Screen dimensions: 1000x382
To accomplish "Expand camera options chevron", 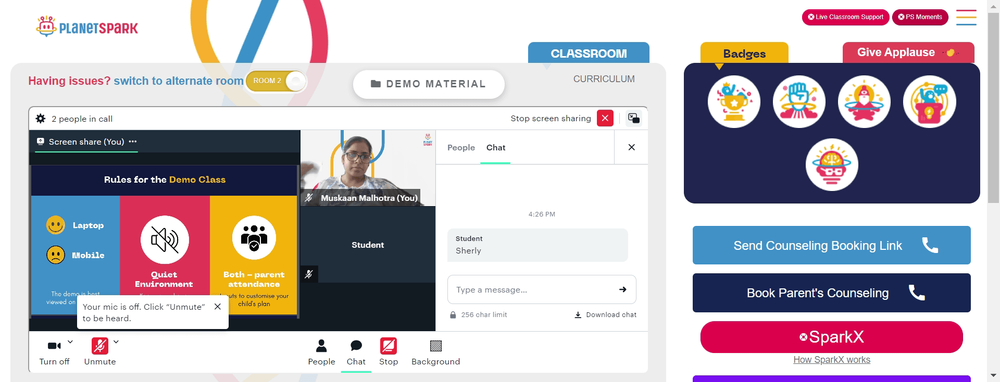I will coord(70,342).
